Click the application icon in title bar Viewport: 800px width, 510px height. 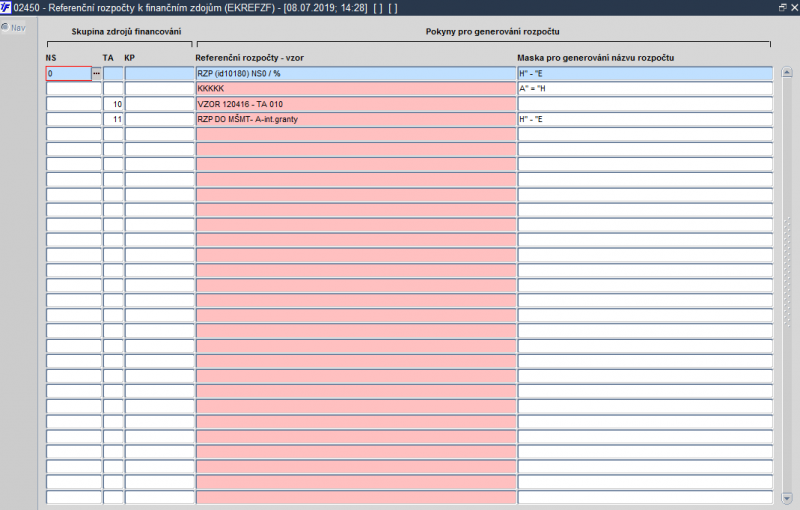[6, 7]
